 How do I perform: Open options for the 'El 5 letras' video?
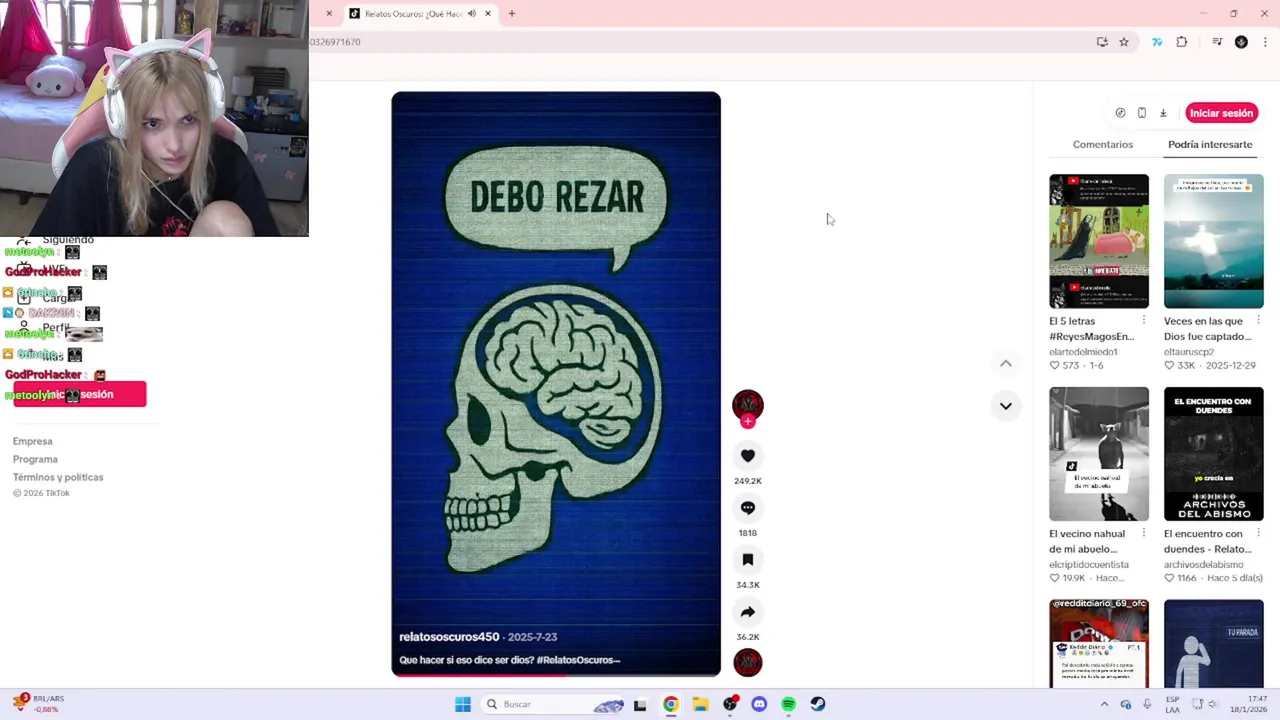tap(1144, 321)
